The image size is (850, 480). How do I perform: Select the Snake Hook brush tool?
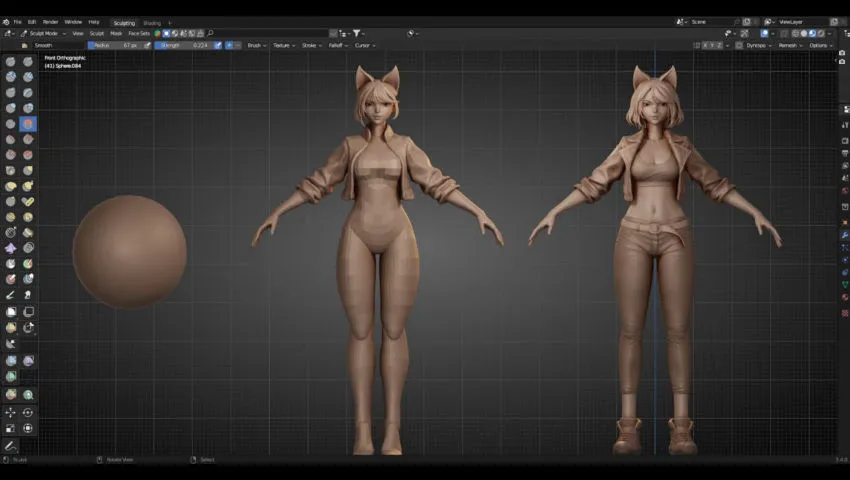pos(28,186)
